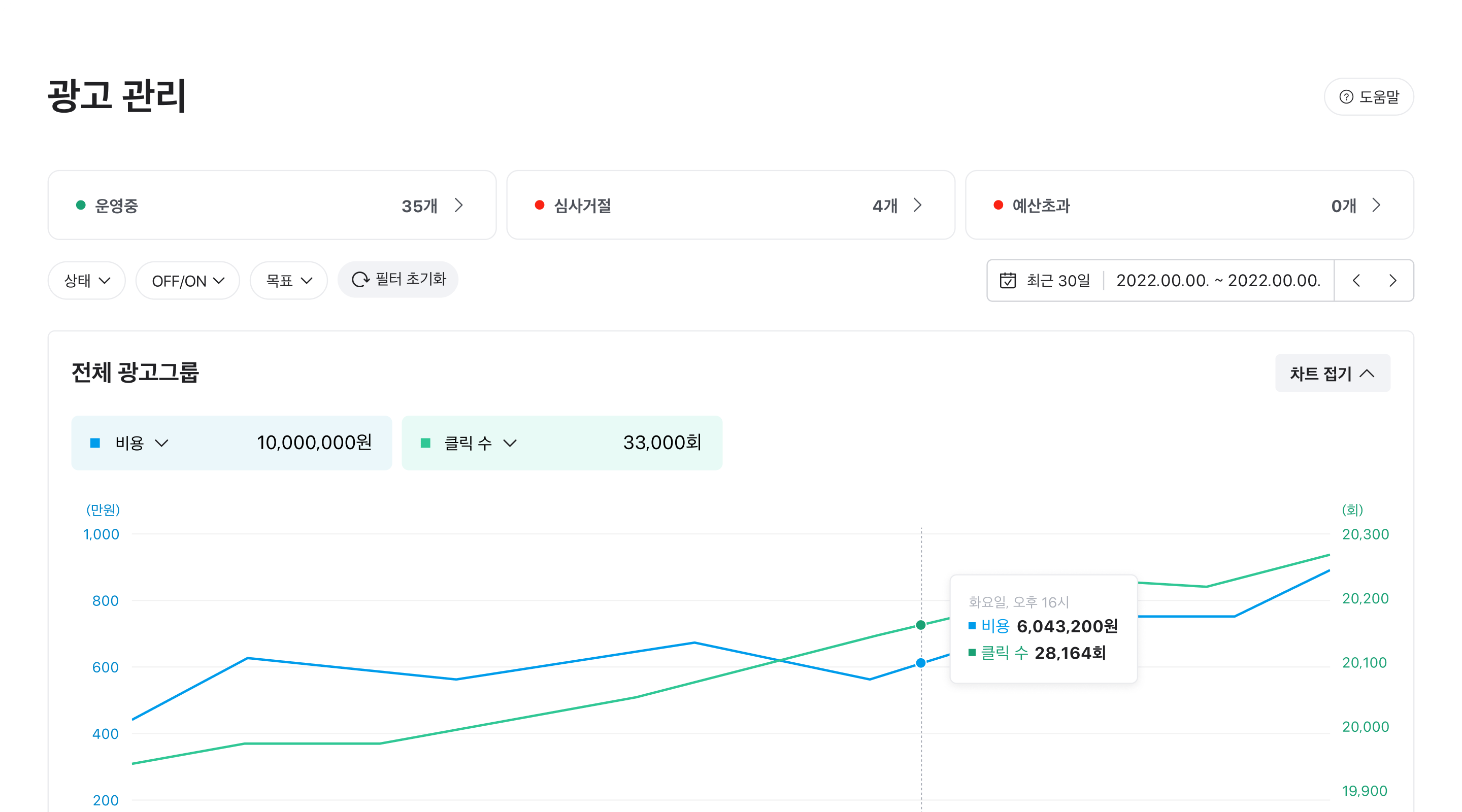Click the green dot beside 운영중
This screenshot has height=812, width=1462.
click(81, 206)
